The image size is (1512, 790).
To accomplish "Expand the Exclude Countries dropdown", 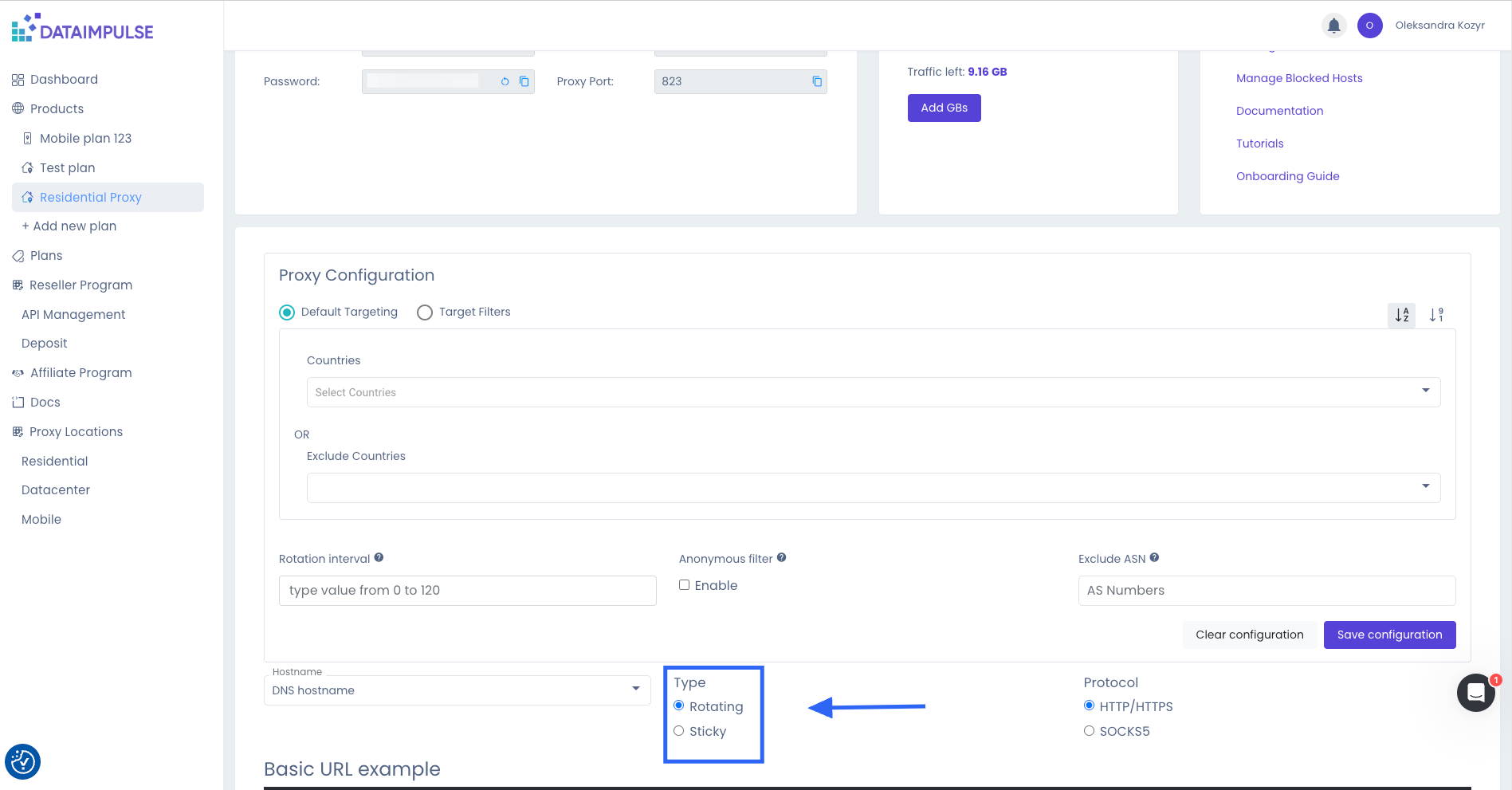I will [873, 488].
